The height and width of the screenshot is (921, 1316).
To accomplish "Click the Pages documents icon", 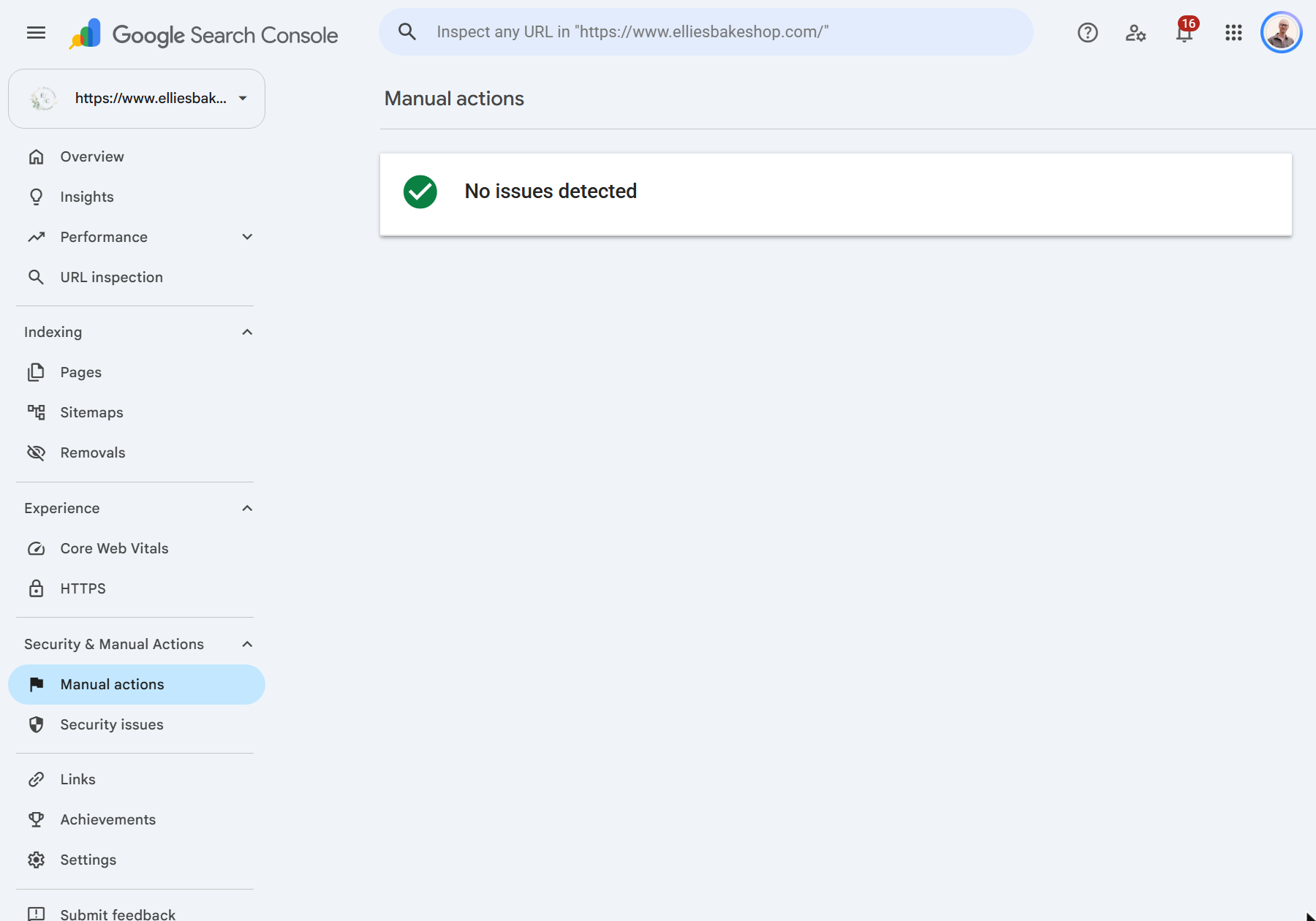I will pos(36,372).
